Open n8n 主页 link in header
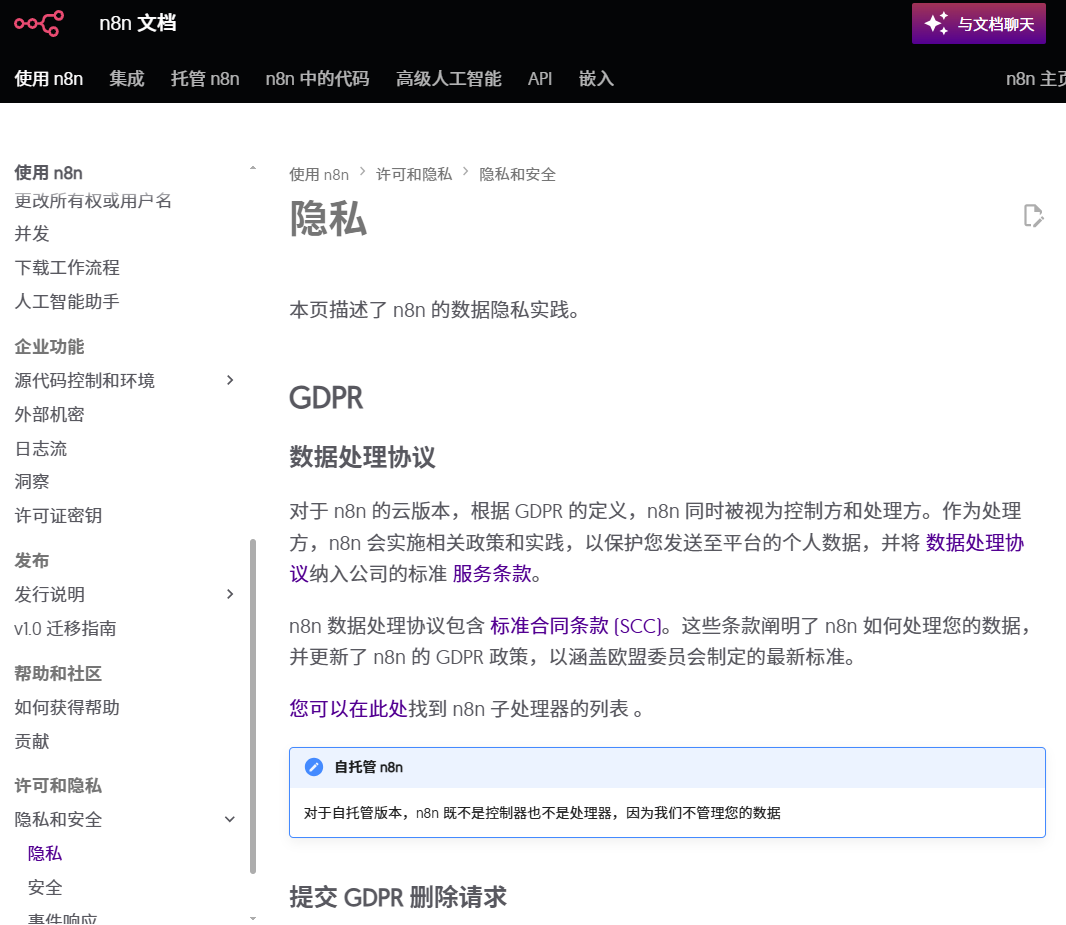 pos(1036,79)
